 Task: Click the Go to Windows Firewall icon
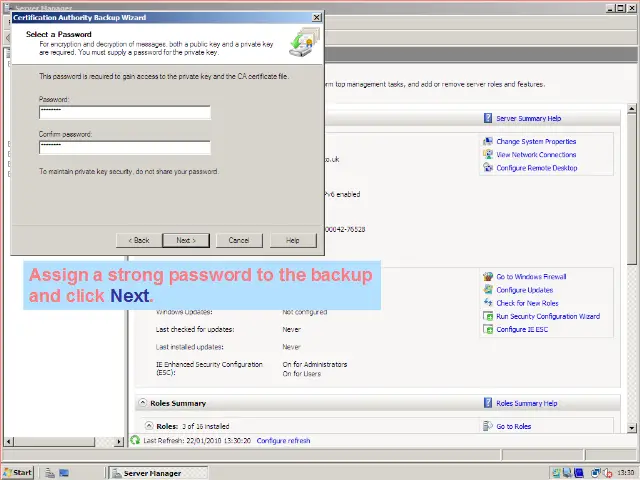pos(488,277)
